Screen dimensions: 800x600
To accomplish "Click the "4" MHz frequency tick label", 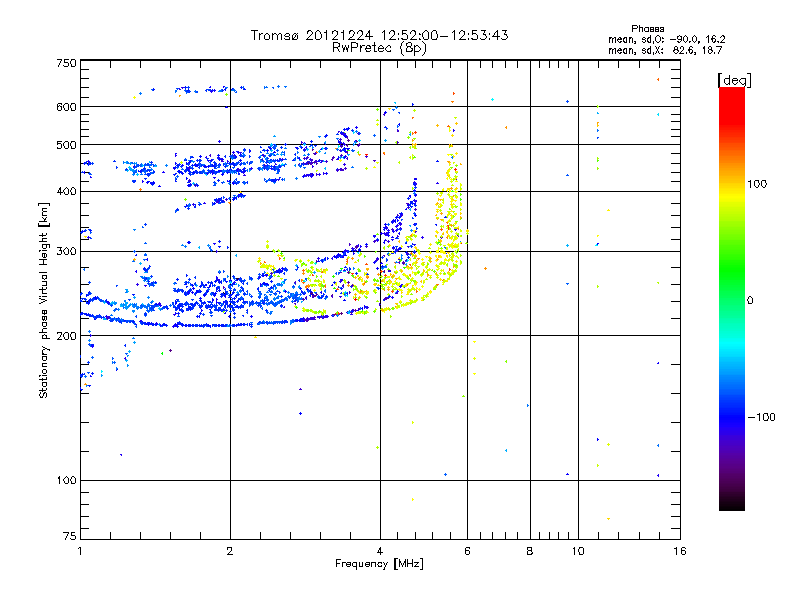I will (380, 551).
